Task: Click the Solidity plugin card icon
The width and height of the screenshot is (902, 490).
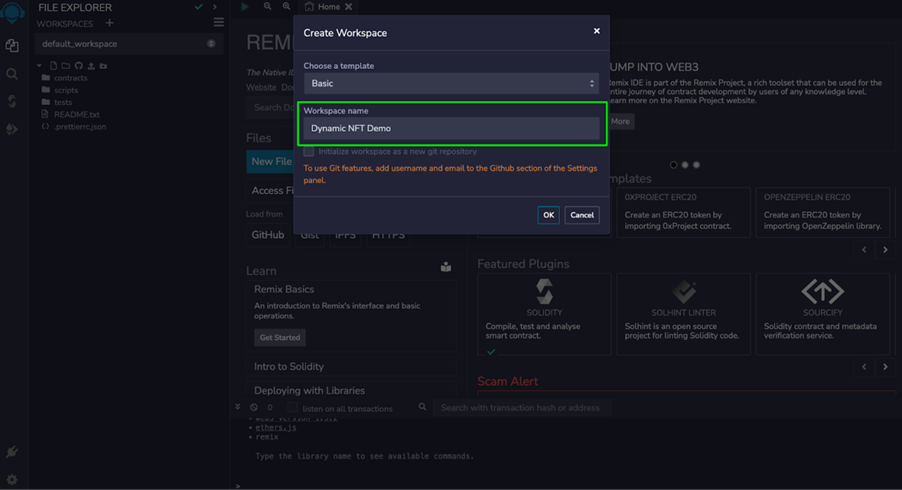Action: 544,291
